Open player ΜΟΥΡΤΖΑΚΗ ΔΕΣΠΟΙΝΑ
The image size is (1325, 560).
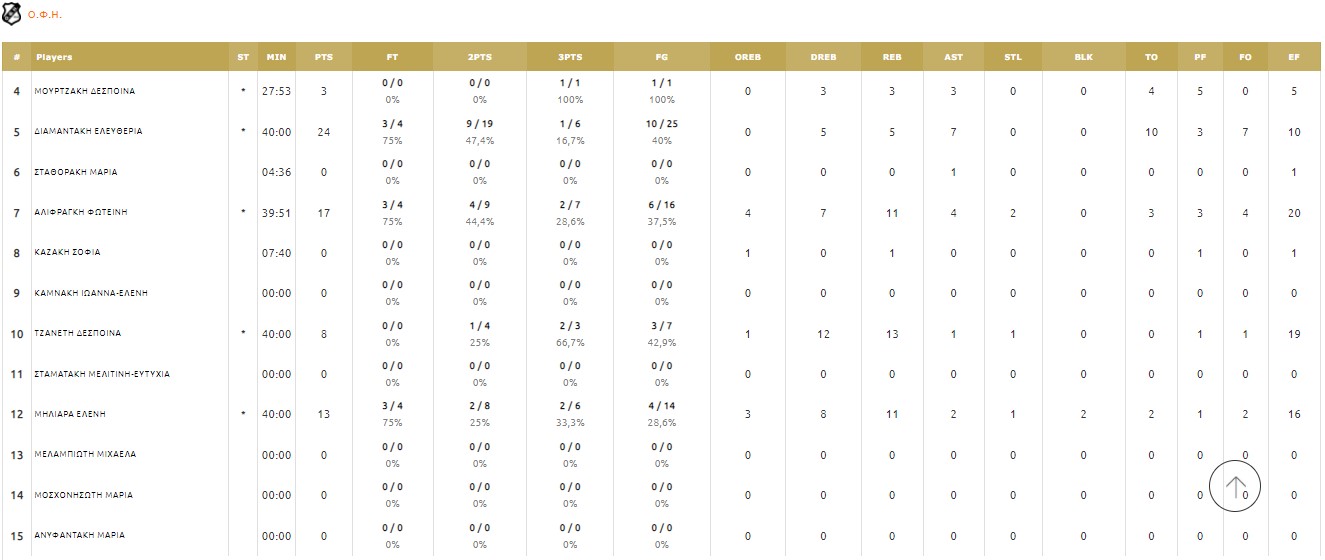coord(84,91)
